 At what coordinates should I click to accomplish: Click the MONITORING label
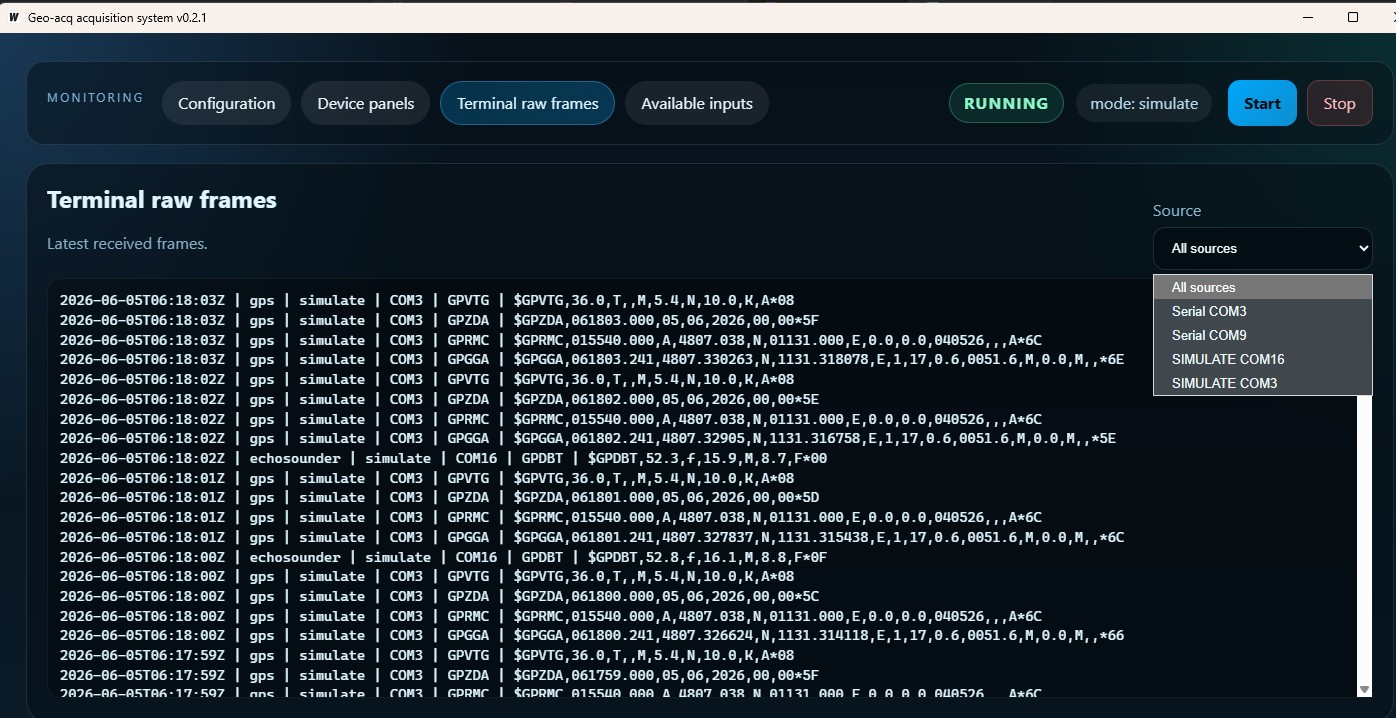95,98
